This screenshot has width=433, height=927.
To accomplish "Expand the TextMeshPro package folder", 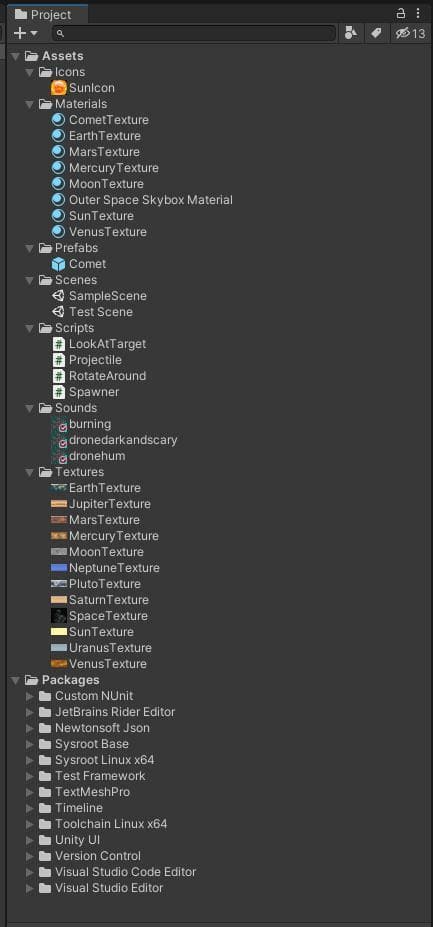I will 30,792.
